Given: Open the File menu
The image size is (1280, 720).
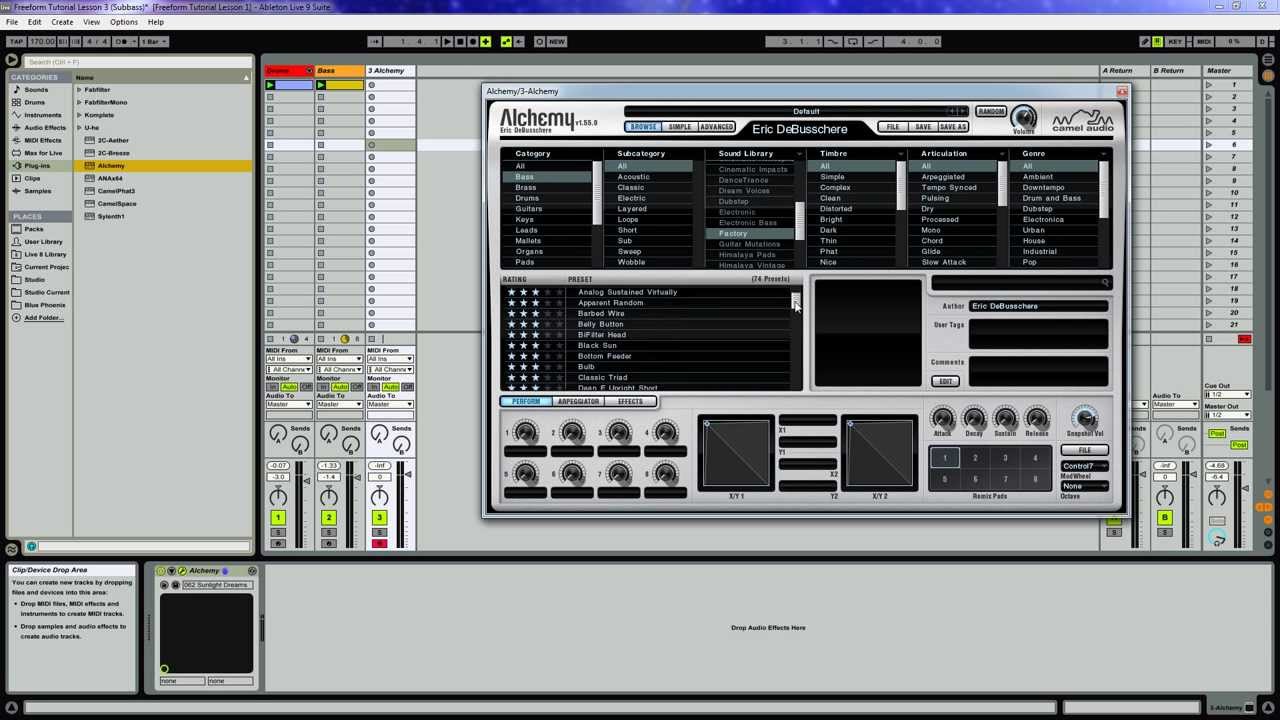Looking at the screenshot, I should (12, 22).
